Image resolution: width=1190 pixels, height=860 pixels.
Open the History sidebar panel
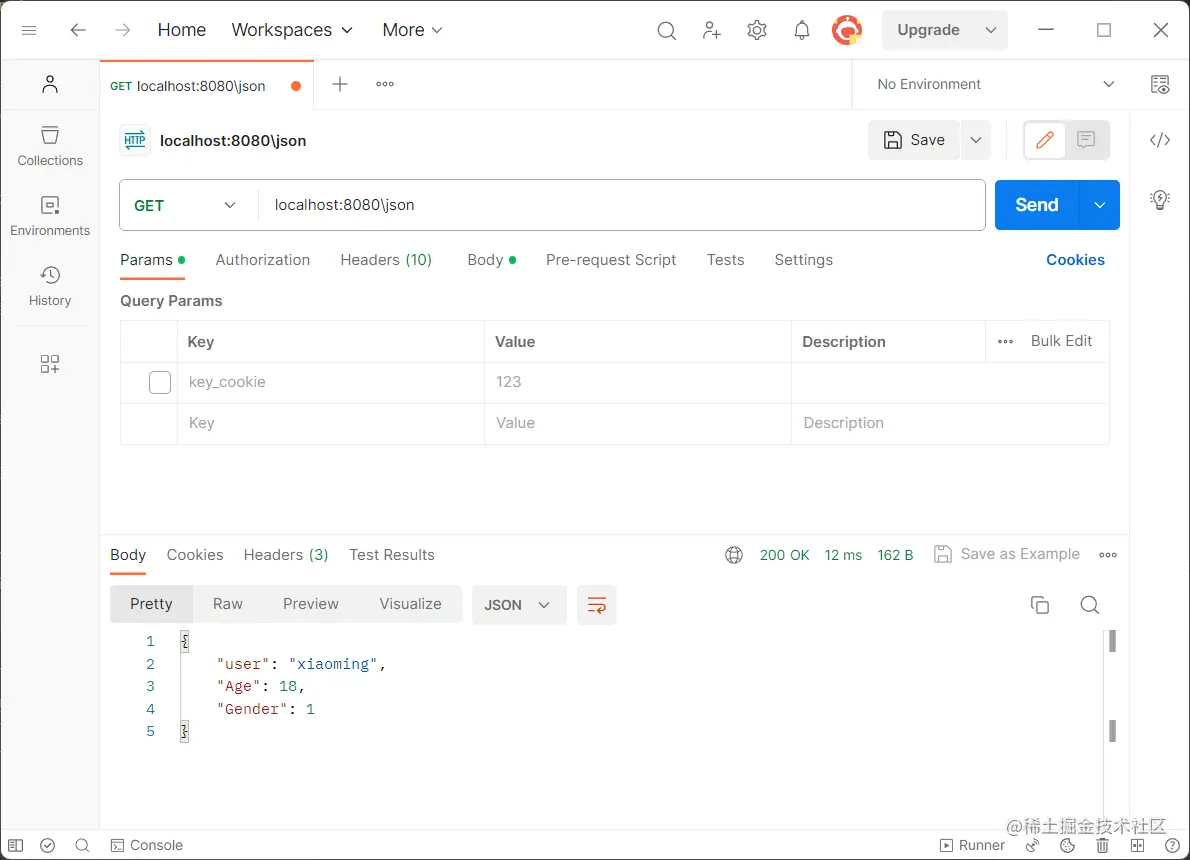50,285
